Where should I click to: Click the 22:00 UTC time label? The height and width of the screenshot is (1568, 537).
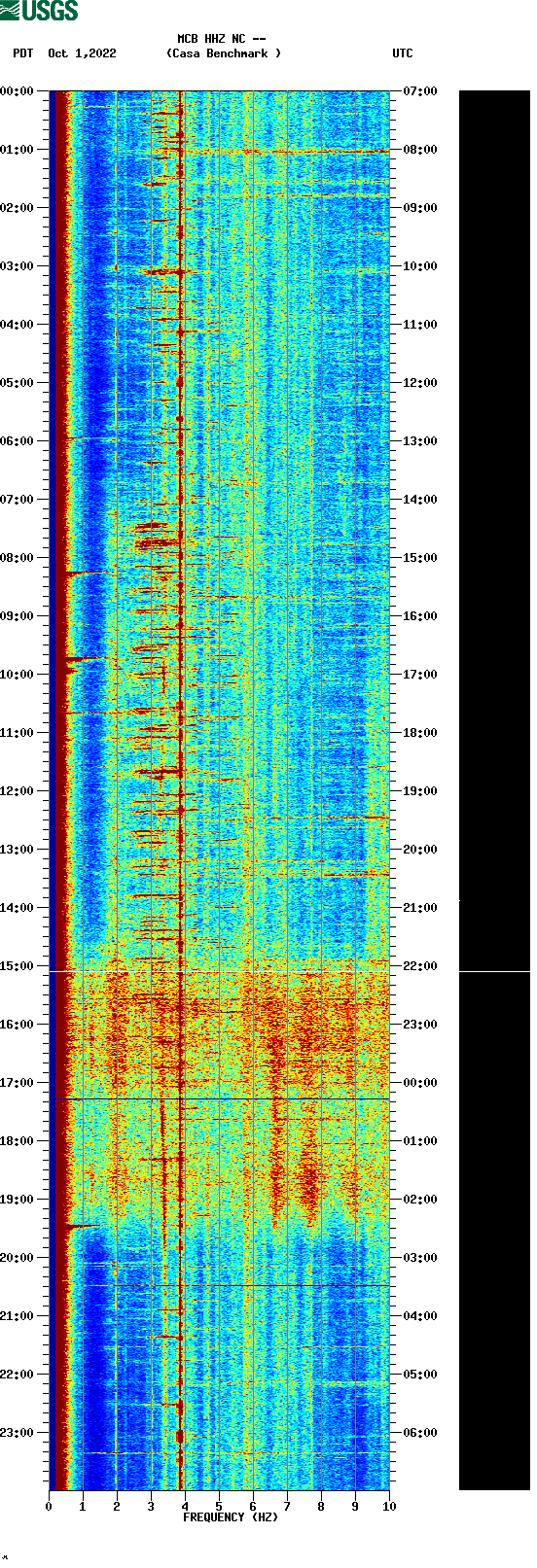point(420,966)
